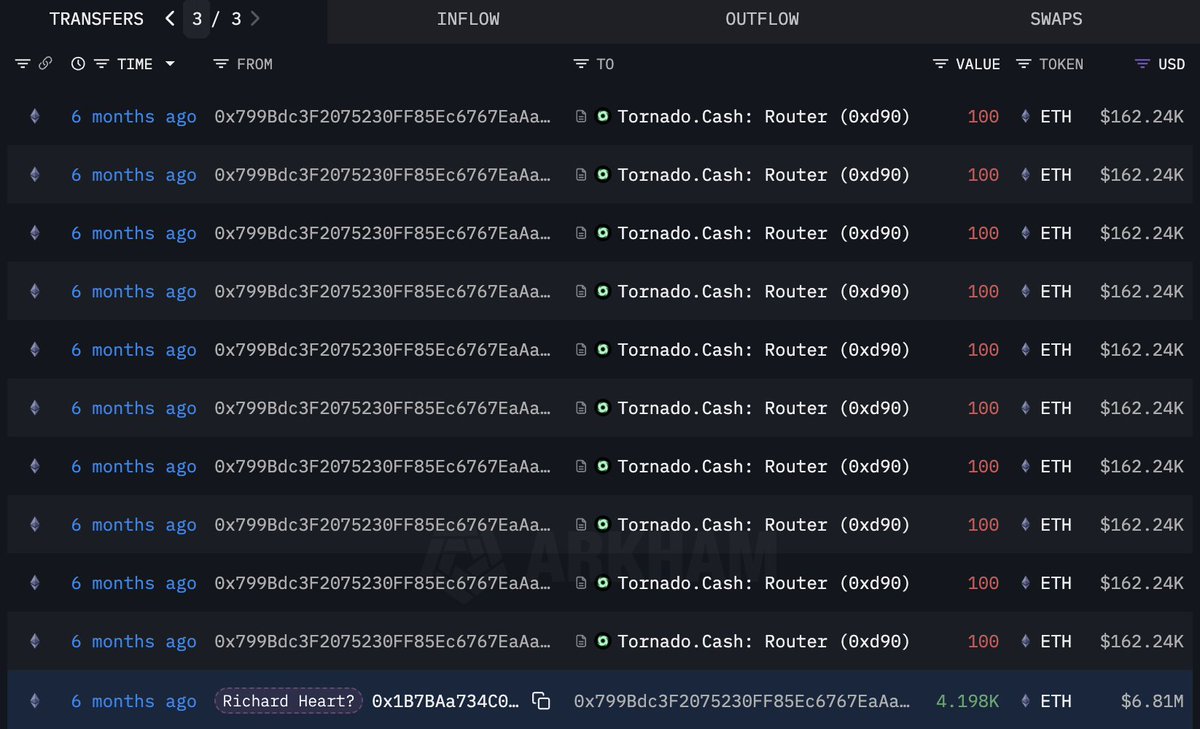Go to previous transfers page
This screenshot has height=729, width=1200.
170,19
